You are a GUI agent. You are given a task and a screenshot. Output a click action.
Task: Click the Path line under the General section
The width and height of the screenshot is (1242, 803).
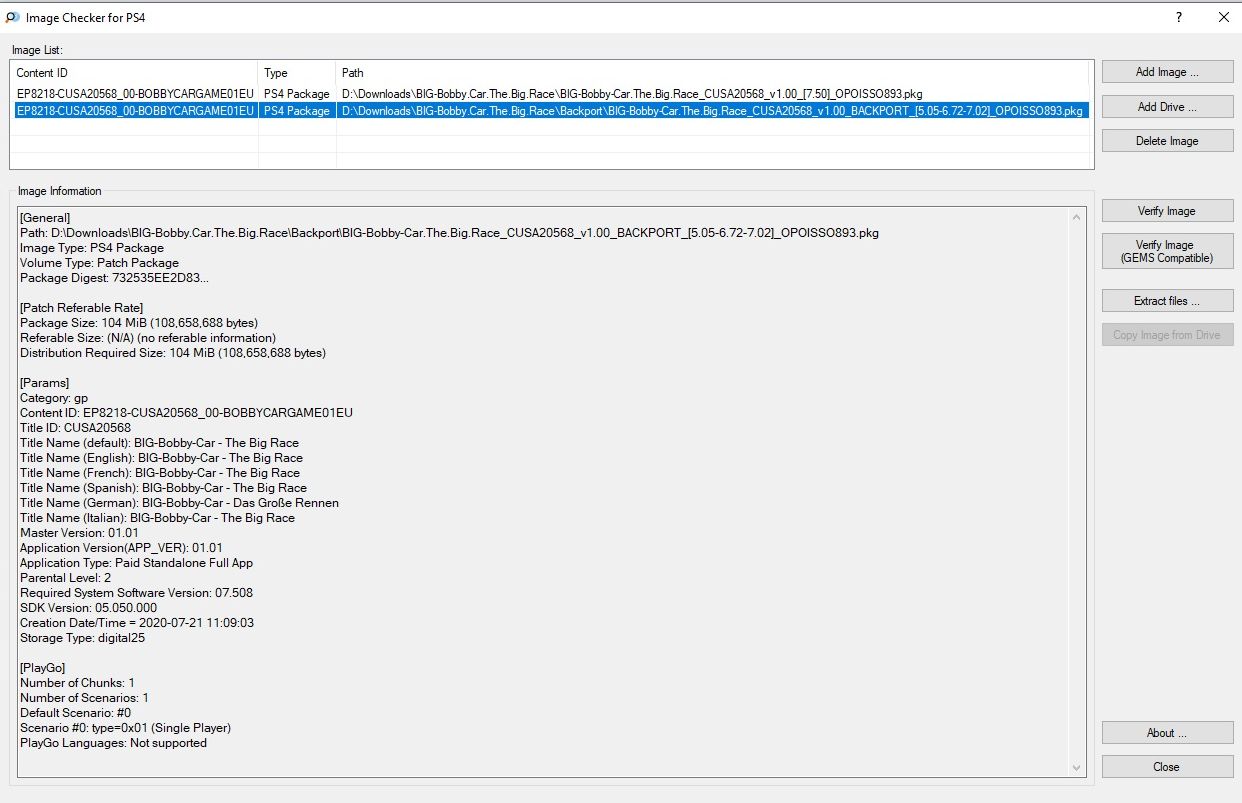click(x=450, y=233)
